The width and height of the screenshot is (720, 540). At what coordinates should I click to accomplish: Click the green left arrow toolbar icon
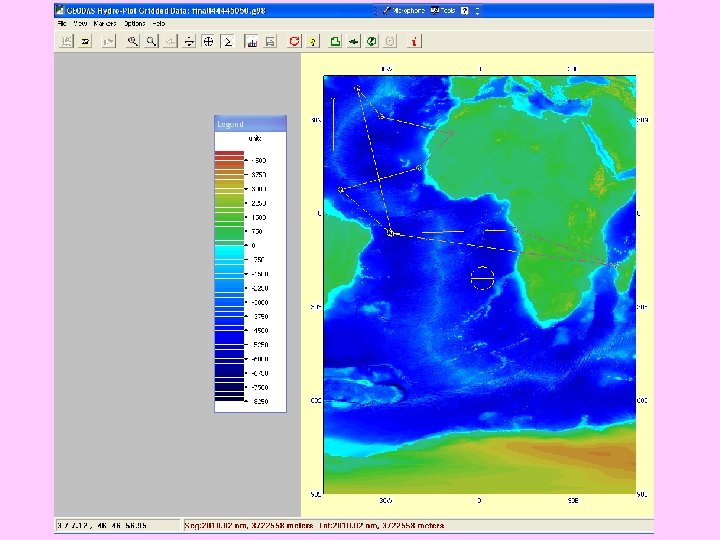point(353,42)
